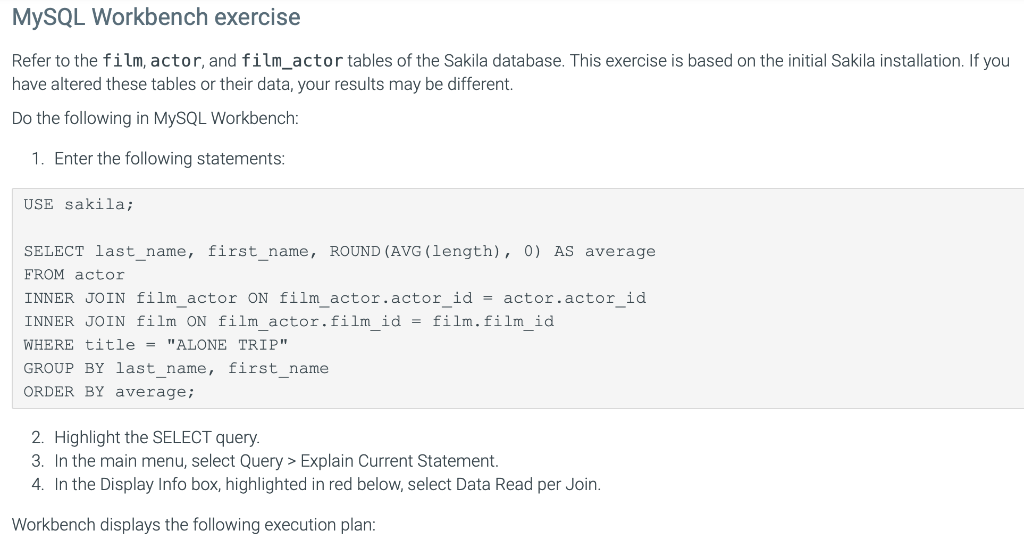
Task: Click step 1 "Enter the following statements"
Action: (x=169, y=159)
